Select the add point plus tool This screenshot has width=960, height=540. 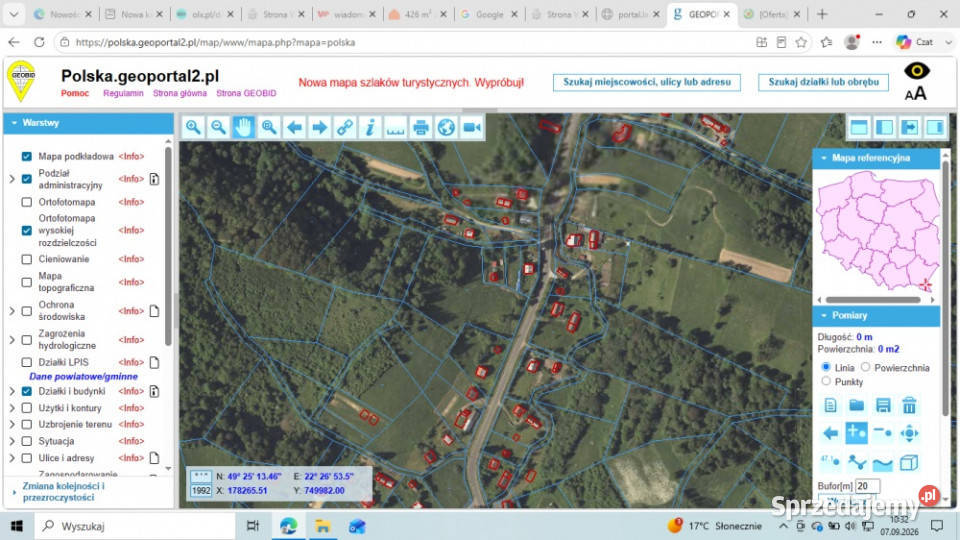(857, 433)
